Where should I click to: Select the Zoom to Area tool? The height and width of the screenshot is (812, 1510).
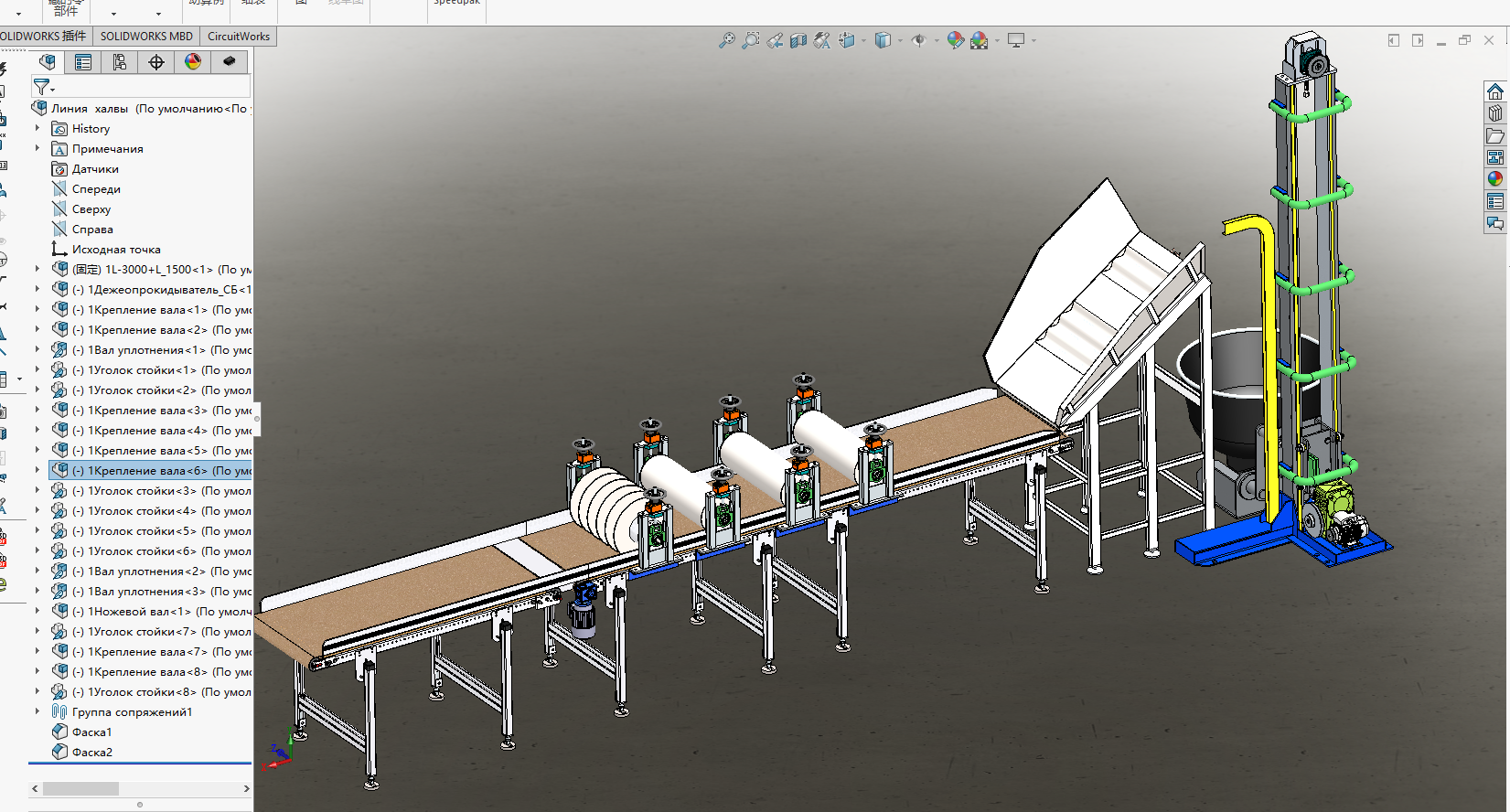coord(751,40)
